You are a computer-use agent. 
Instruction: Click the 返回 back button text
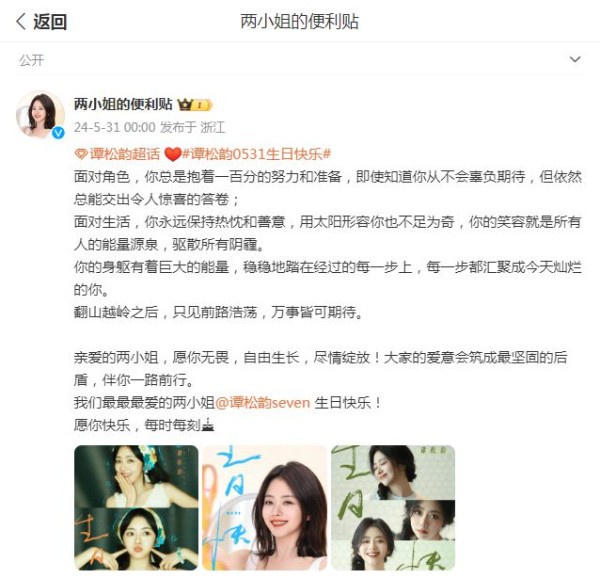50,21
